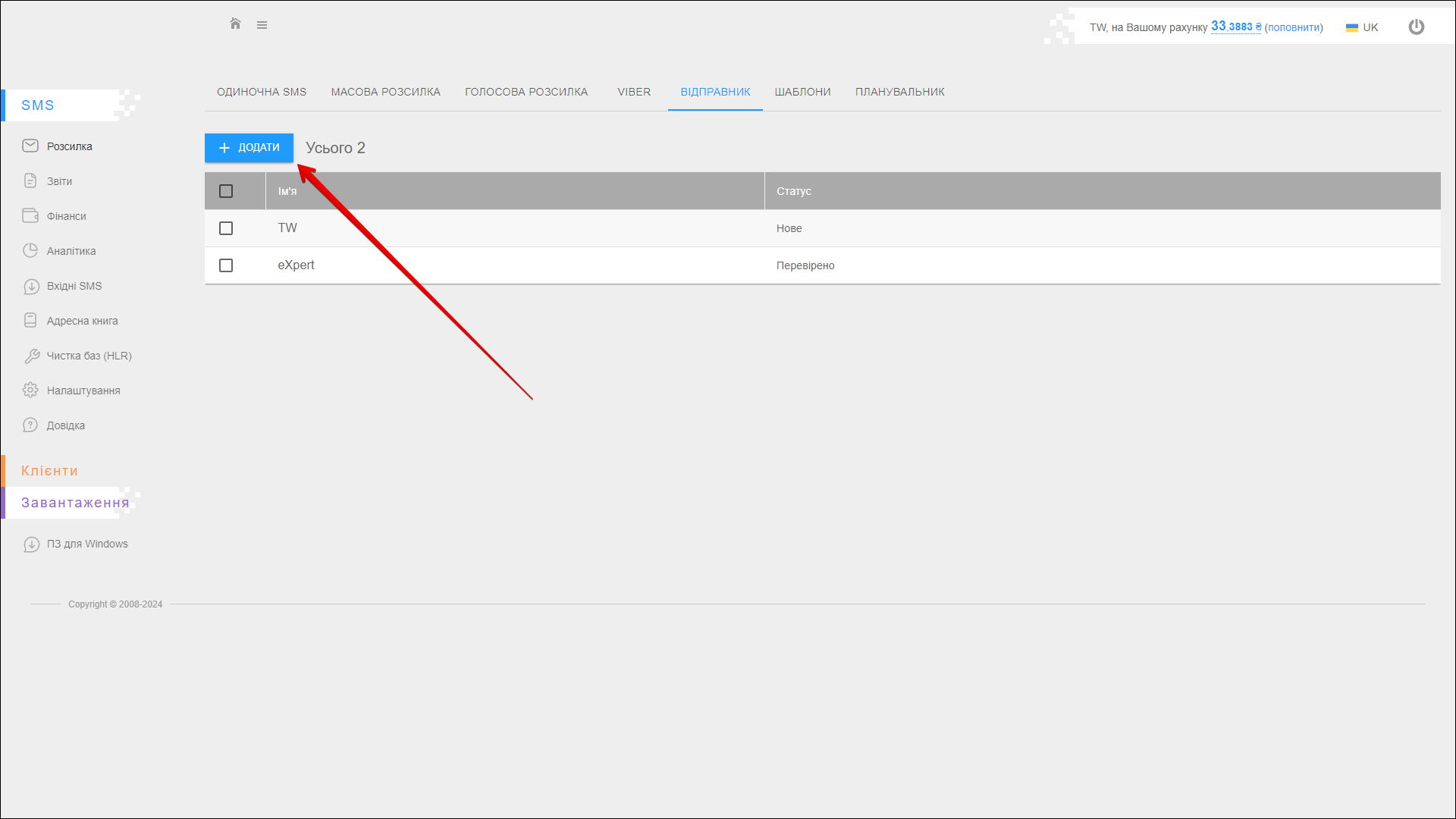
Task: Open Розсилка envelope icon in sidebar
Action: [30, 146]
